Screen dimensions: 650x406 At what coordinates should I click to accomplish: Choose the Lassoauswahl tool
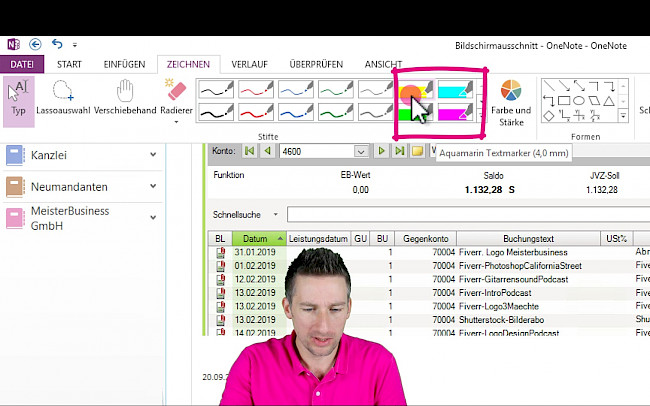(63, 99)
